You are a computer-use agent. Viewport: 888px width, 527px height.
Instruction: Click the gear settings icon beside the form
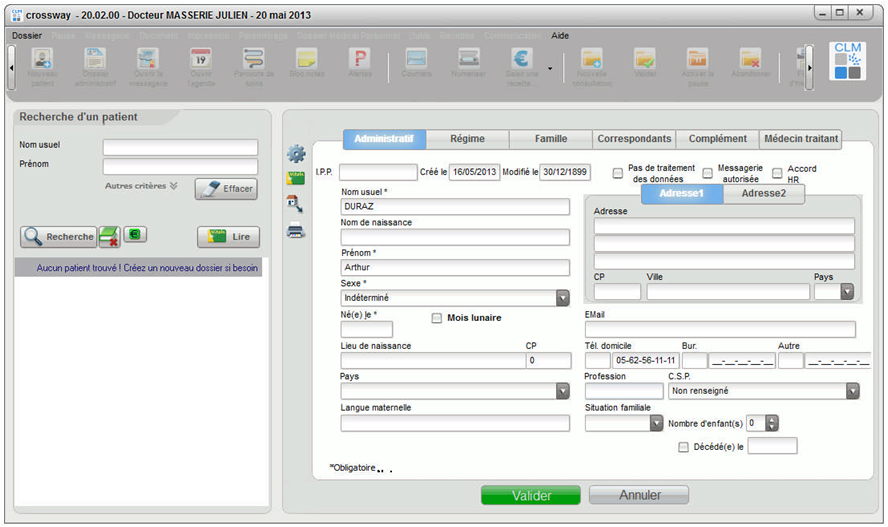[296, 154]
